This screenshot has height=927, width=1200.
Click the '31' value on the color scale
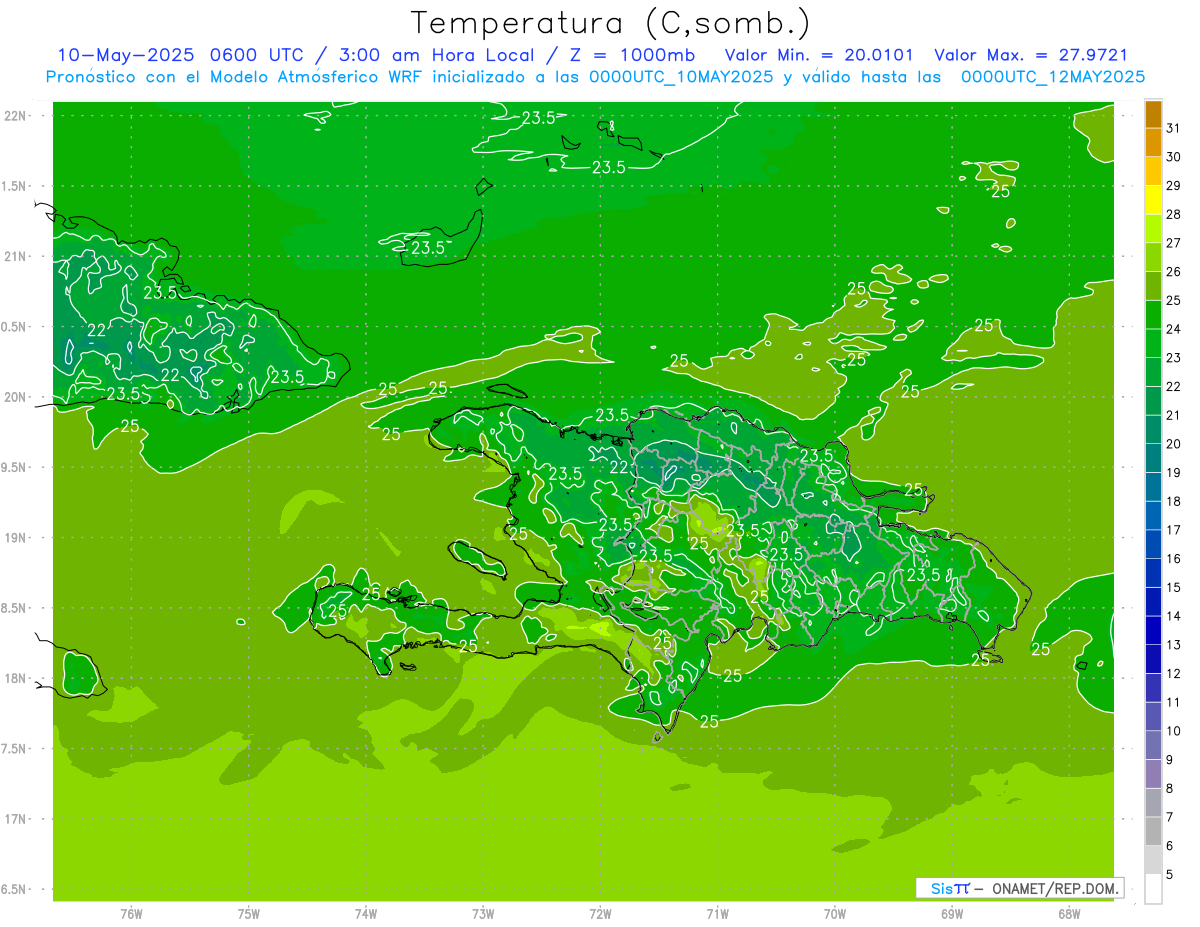pyautogui.click(x=1174, y=128)
